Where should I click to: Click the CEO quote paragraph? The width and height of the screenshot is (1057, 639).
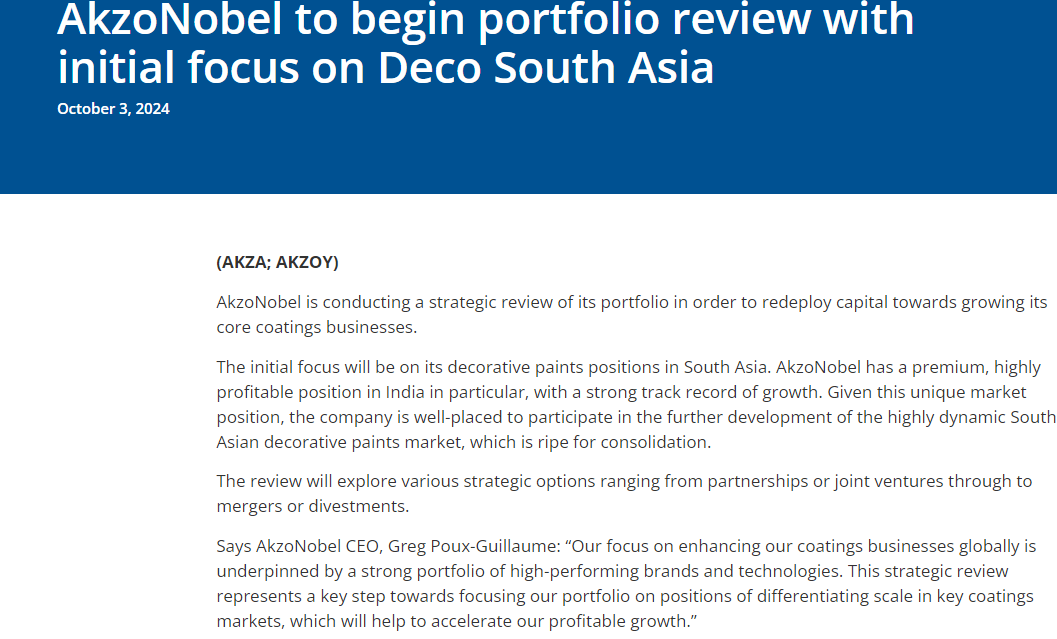626,584
